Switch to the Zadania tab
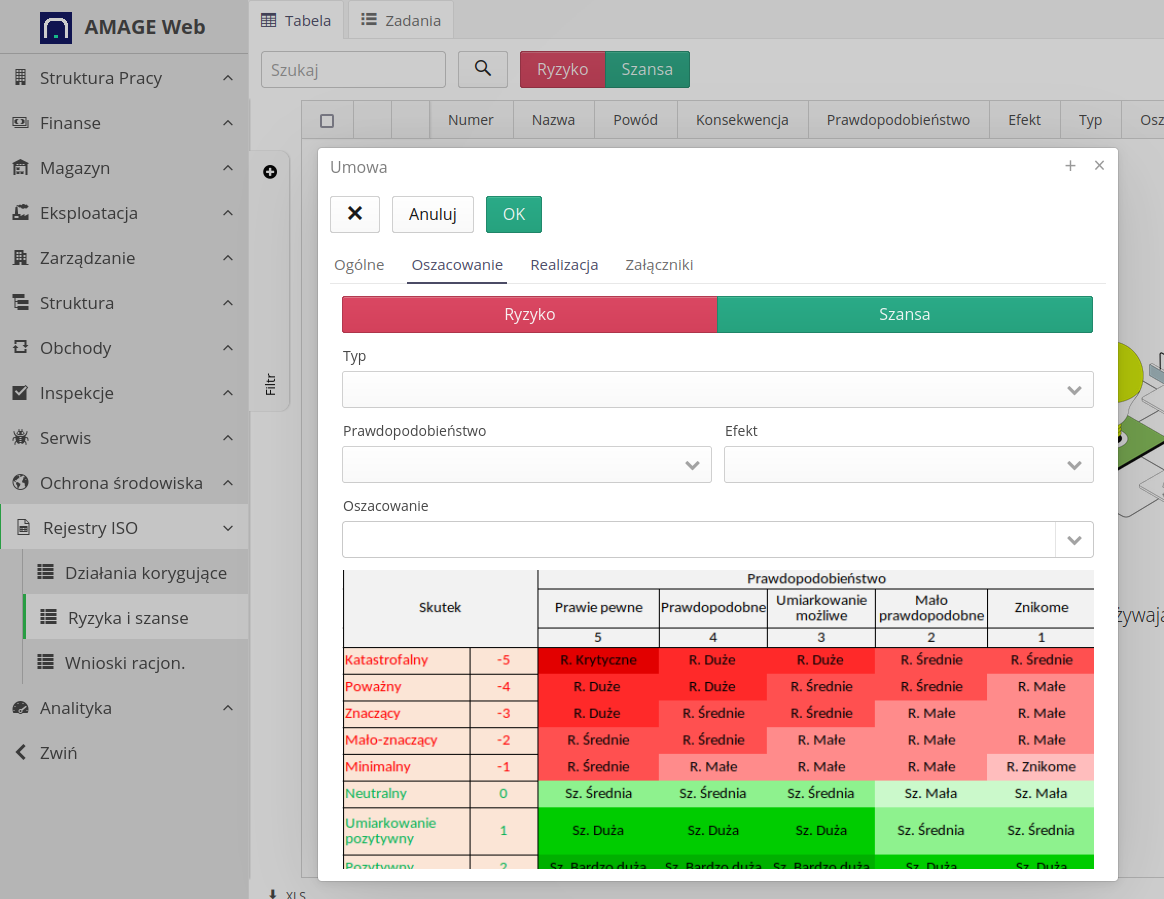Viewport: 1164px width, 899px height. coord(401,20)
